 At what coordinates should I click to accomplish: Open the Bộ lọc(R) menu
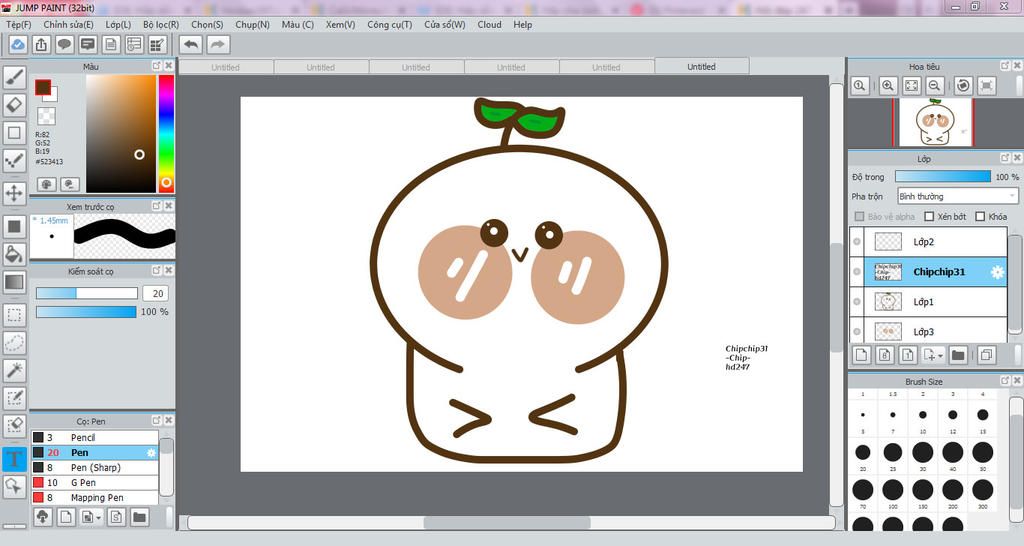tap(161, 24)
